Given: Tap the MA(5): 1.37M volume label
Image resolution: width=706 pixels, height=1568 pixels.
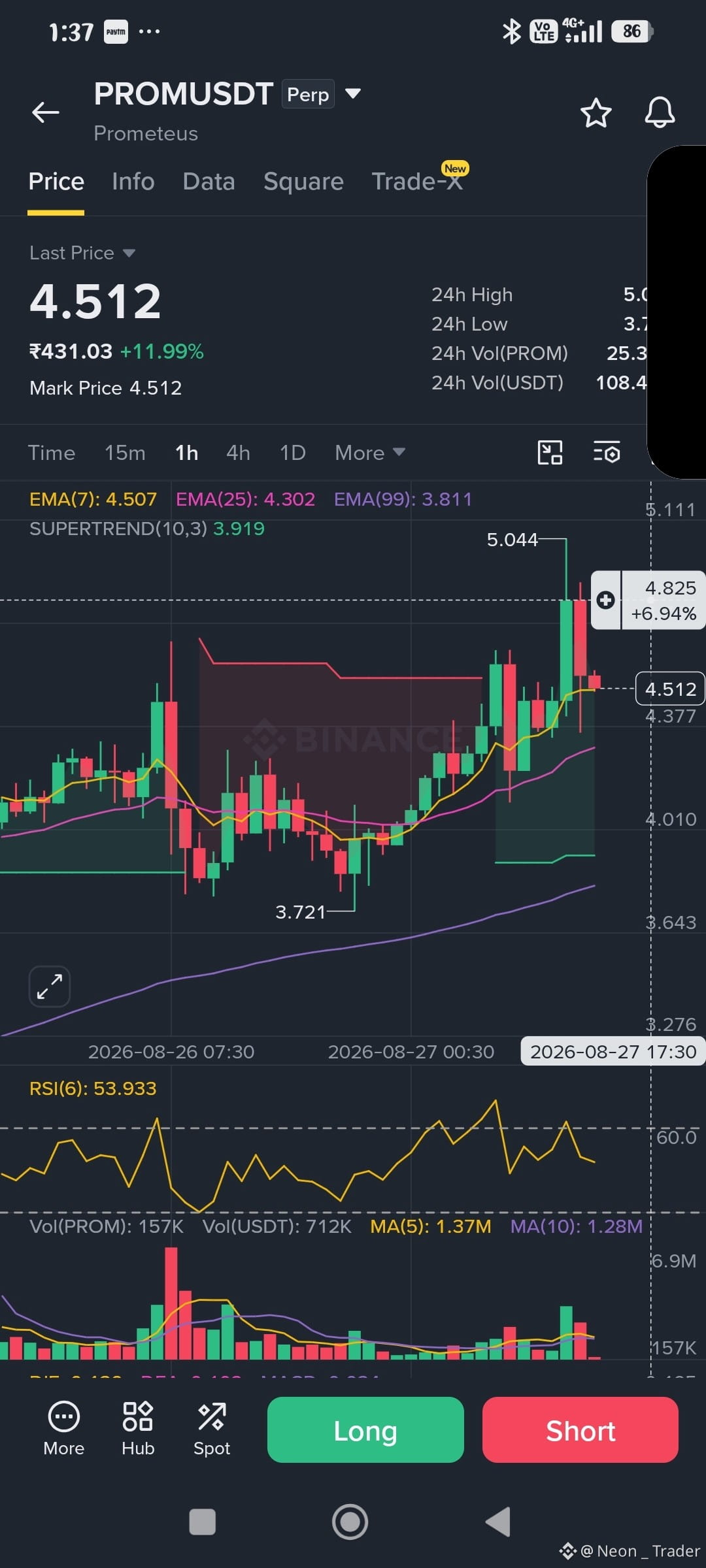Looking at the screenshot, I should (431, 1226).
